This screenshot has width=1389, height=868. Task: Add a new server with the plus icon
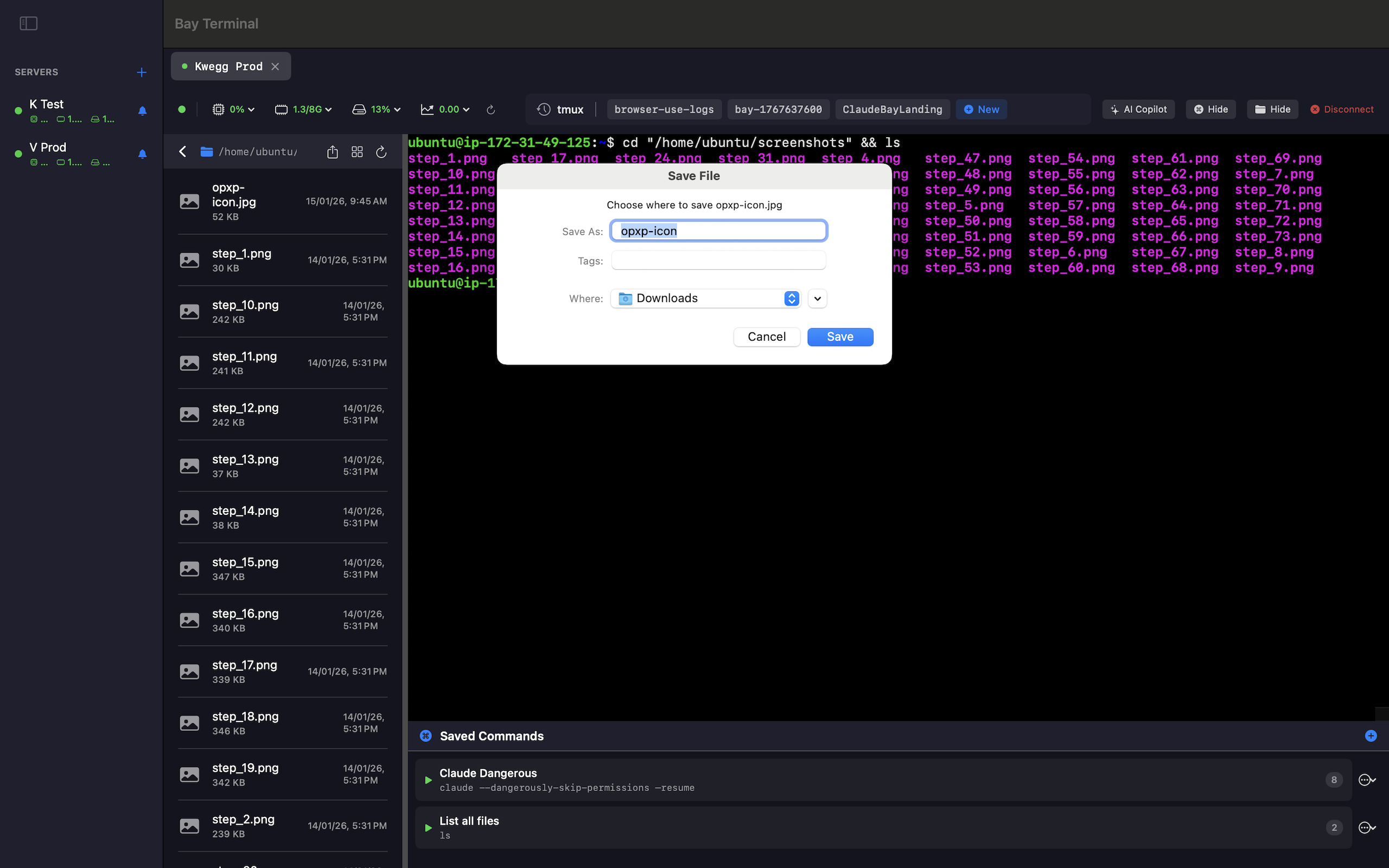[x=142, y=72]
